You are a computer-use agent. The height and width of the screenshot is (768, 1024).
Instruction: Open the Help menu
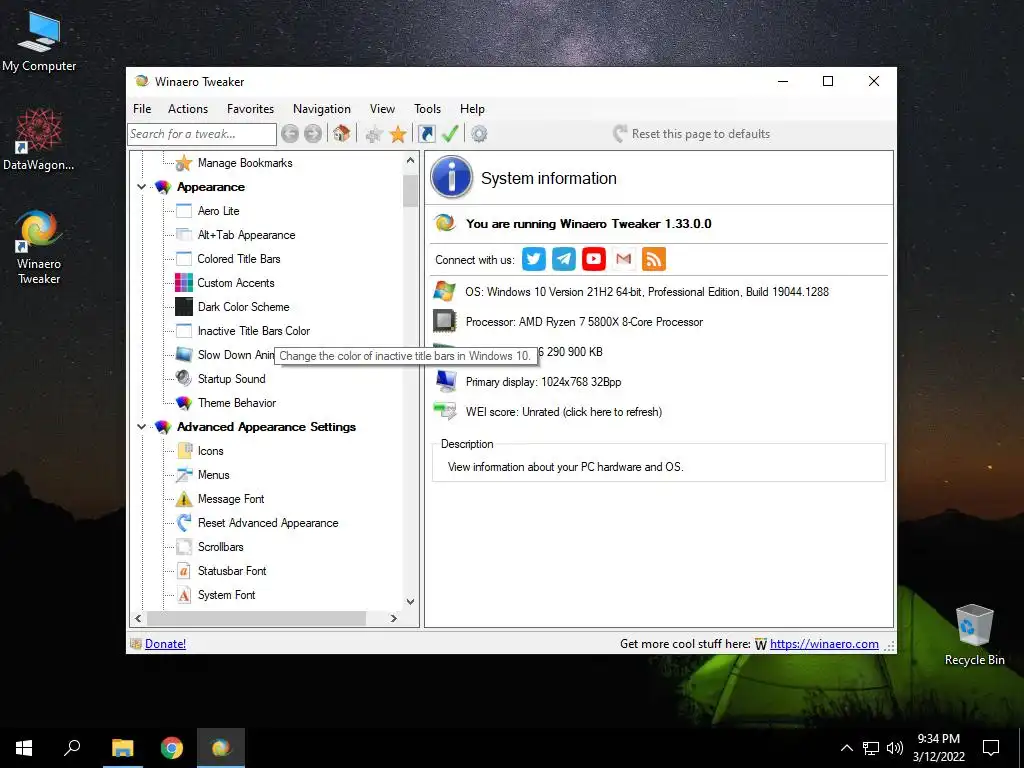pos(472,109)
